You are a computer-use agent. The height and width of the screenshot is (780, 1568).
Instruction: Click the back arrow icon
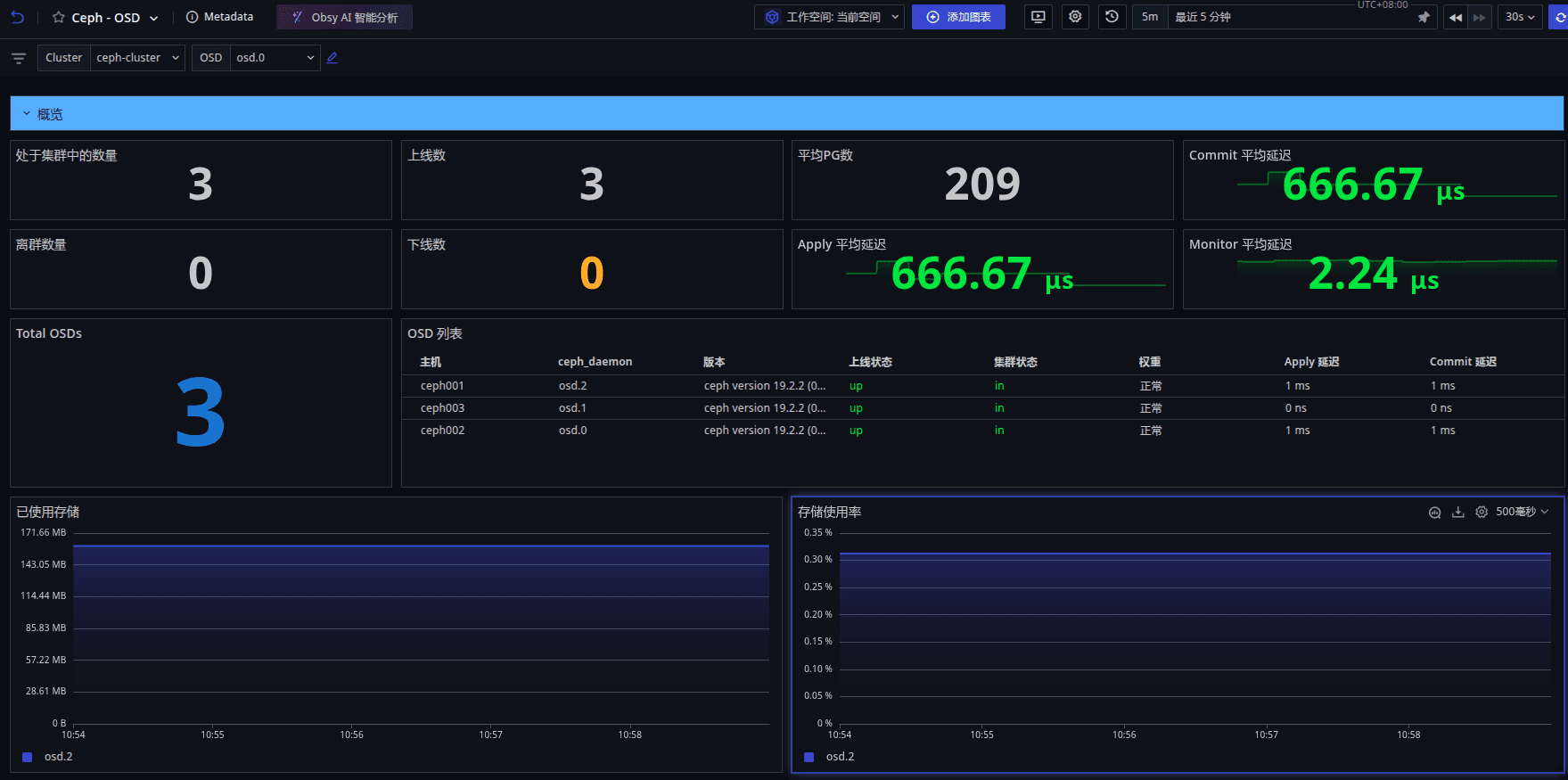pyautogui.click(x=17, y=17)
